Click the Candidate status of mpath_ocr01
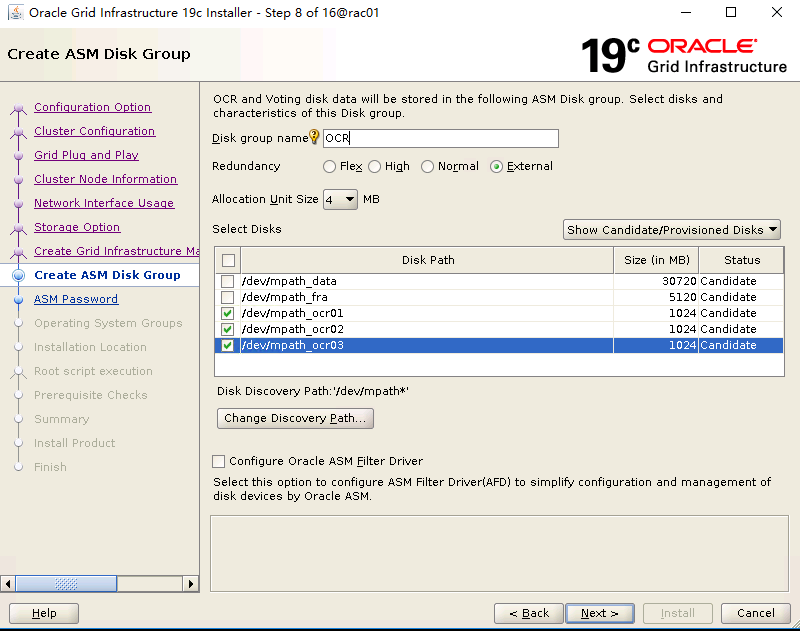800x631 pixels. [x=741, y=313]
